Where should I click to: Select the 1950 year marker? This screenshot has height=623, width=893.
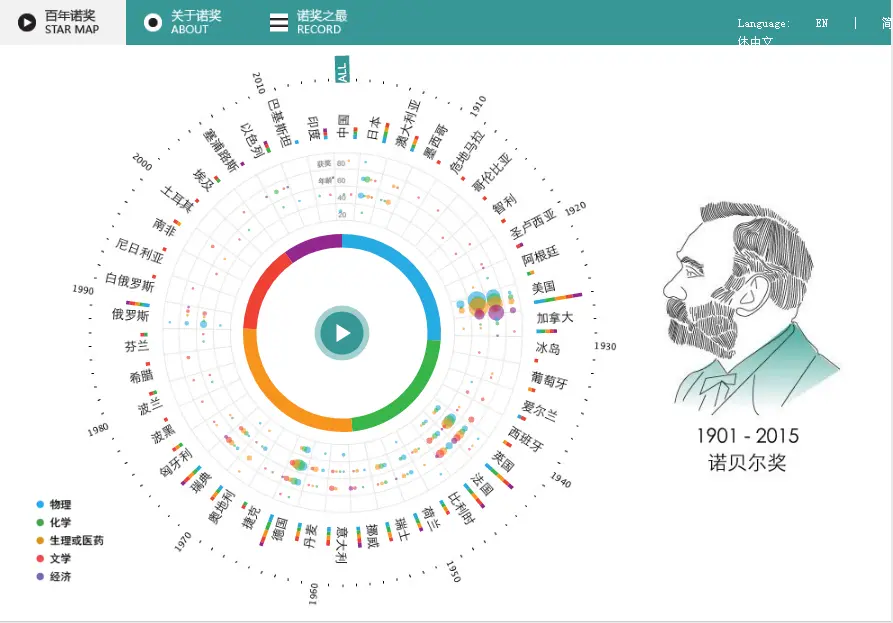tap(453, 571)
